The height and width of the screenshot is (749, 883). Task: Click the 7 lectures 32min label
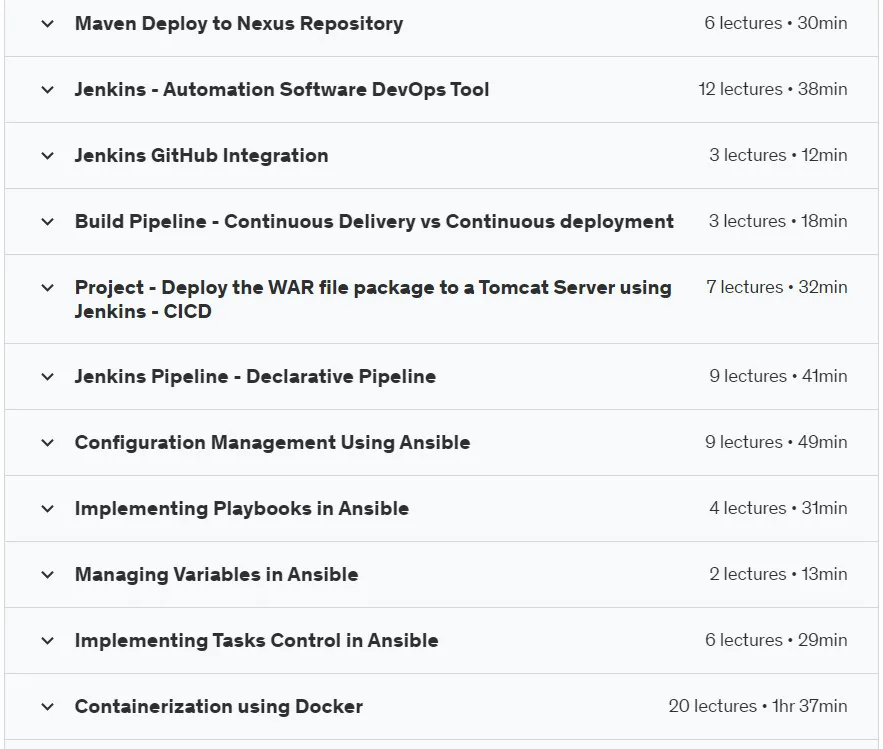click(x=777, y=287)
